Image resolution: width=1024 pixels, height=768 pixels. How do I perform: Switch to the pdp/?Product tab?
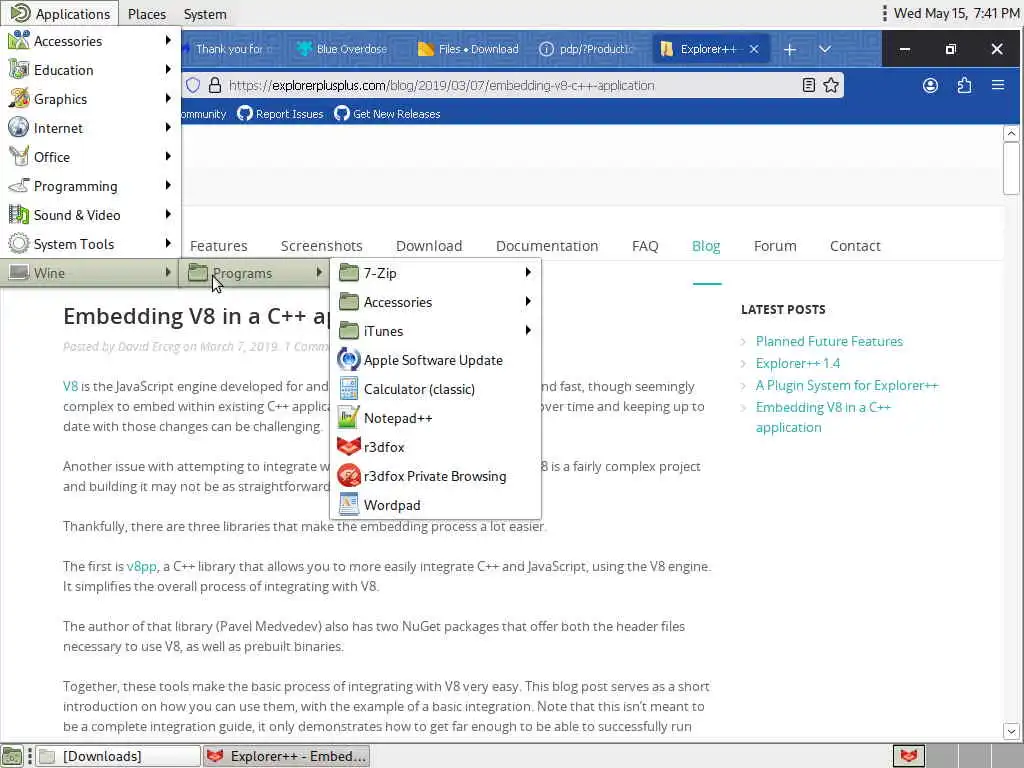[x=588, y=49]
